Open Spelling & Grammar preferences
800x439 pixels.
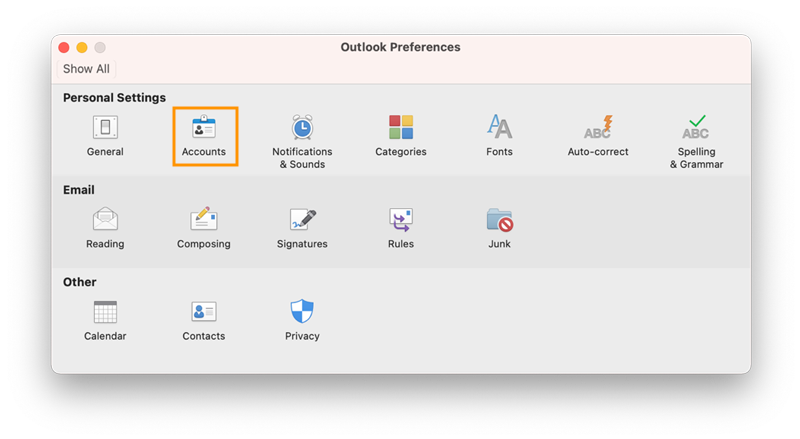[x=696, y=142]
